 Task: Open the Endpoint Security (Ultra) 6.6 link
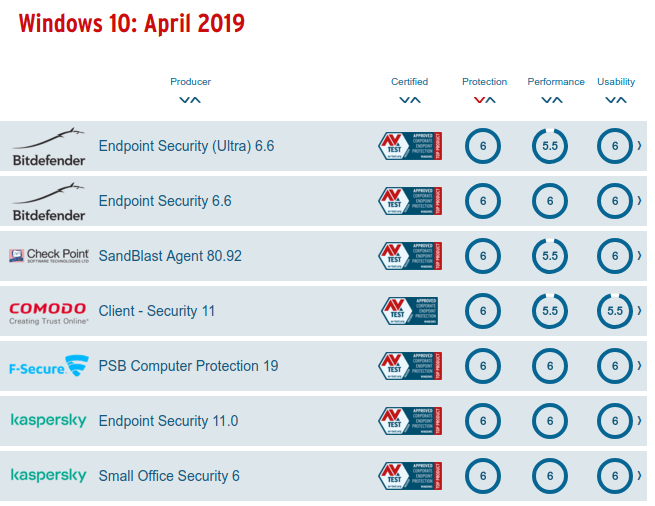pos(186,146)
